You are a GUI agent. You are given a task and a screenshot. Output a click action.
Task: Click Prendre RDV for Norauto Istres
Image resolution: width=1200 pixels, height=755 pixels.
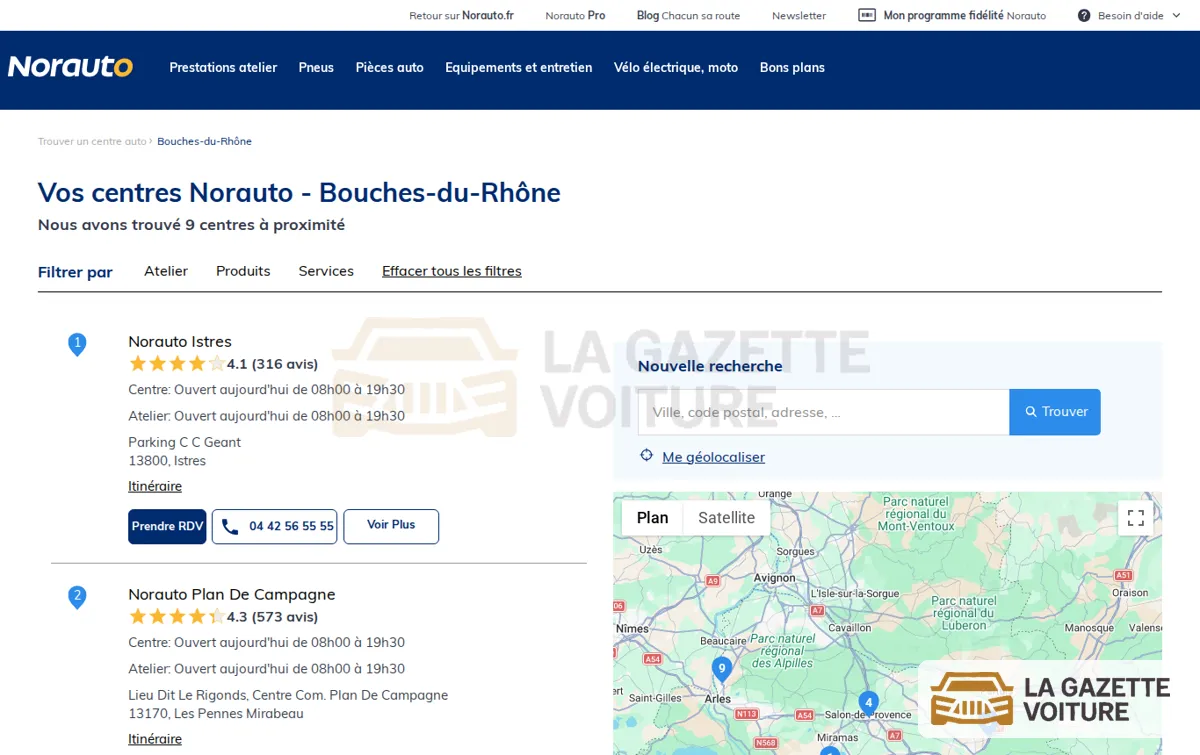[167, 526]
